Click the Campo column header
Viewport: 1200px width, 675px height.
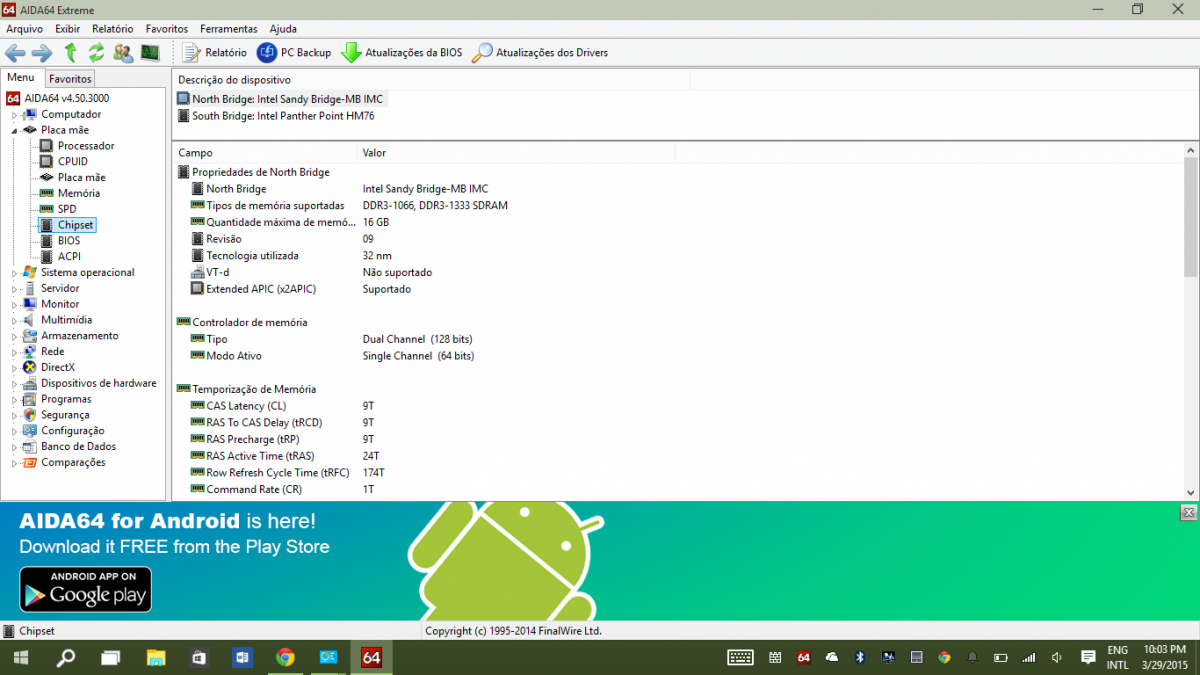264,153
